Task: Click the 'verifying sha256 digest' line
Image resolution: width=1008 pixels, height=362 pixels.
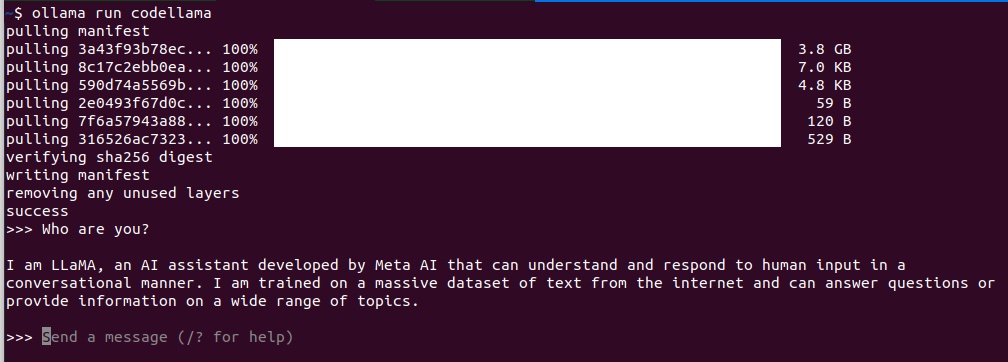Action: (x=109, y=157)
